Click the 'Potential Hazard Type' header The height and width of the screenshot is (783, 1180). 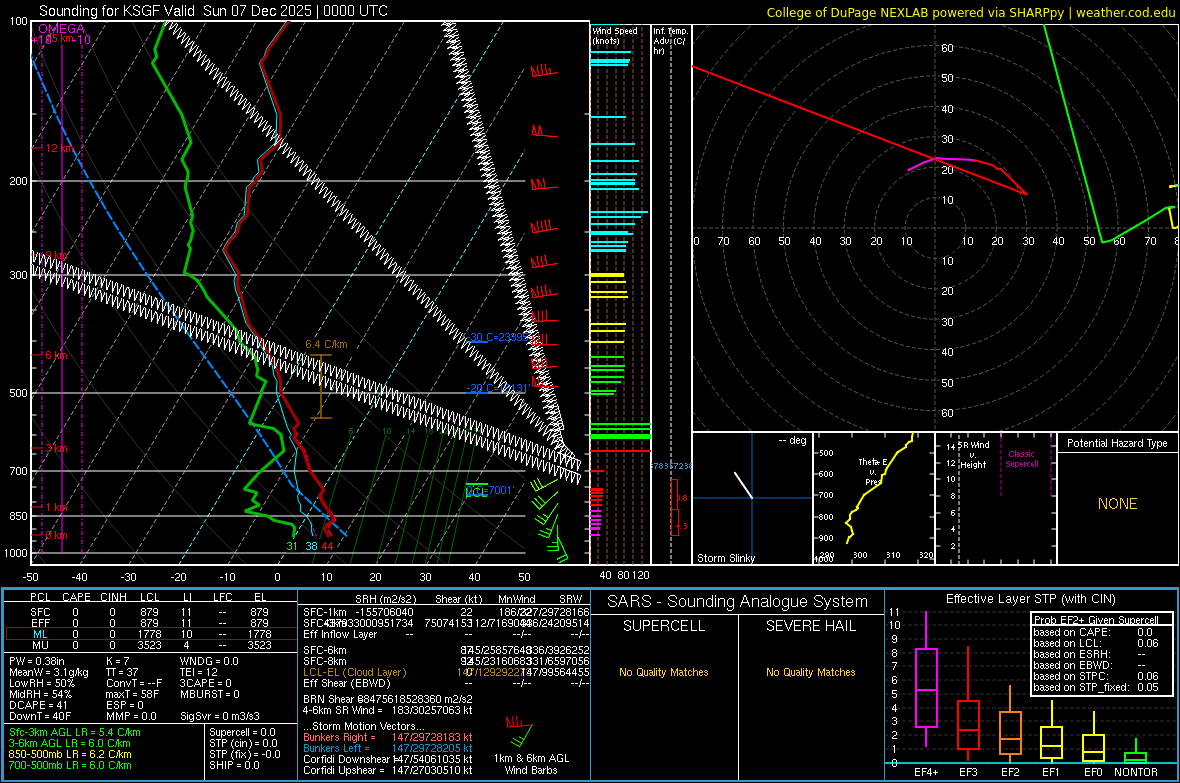point(1117,443)
